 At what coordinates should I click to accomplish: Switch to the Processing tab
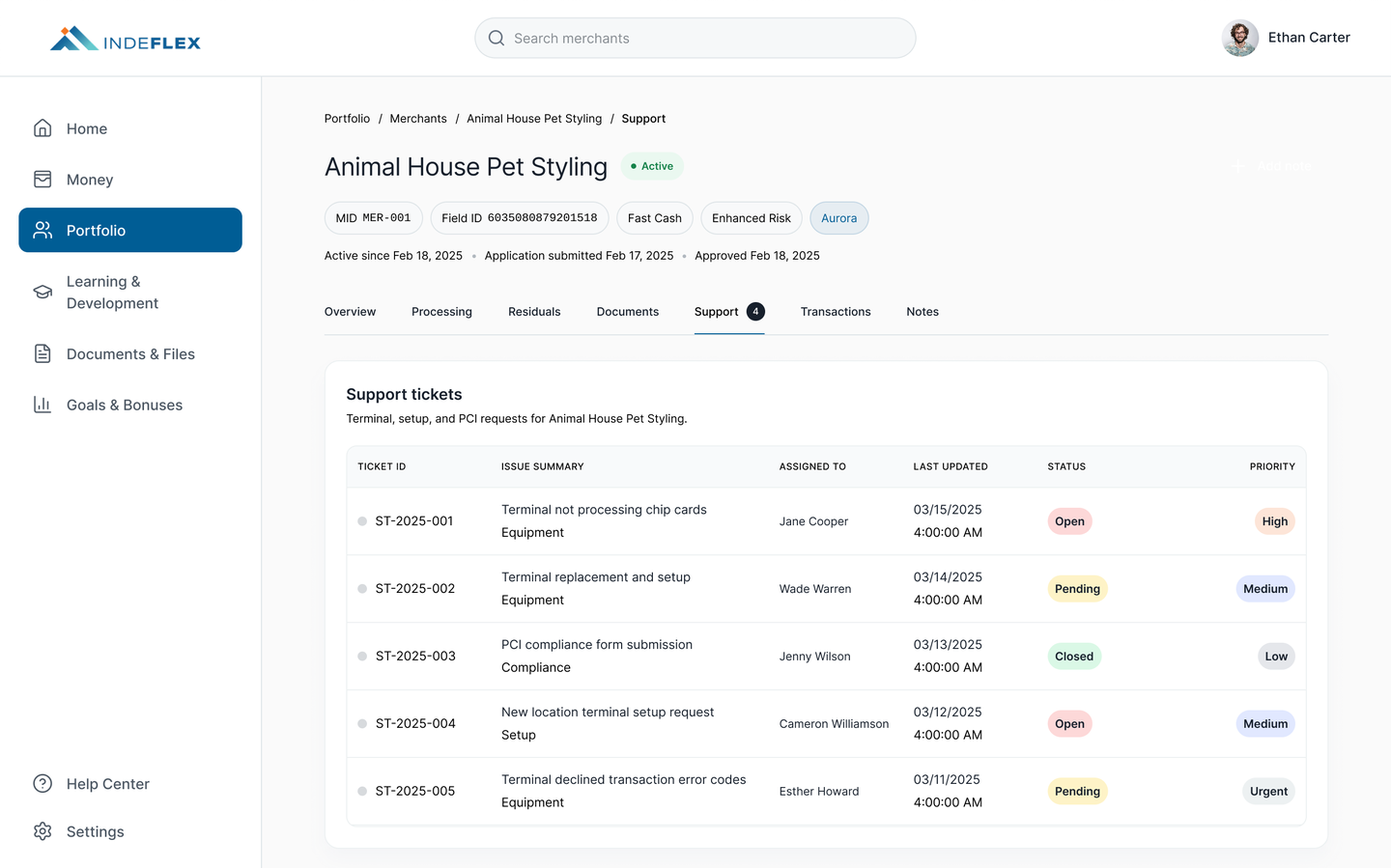coord(441,312)
